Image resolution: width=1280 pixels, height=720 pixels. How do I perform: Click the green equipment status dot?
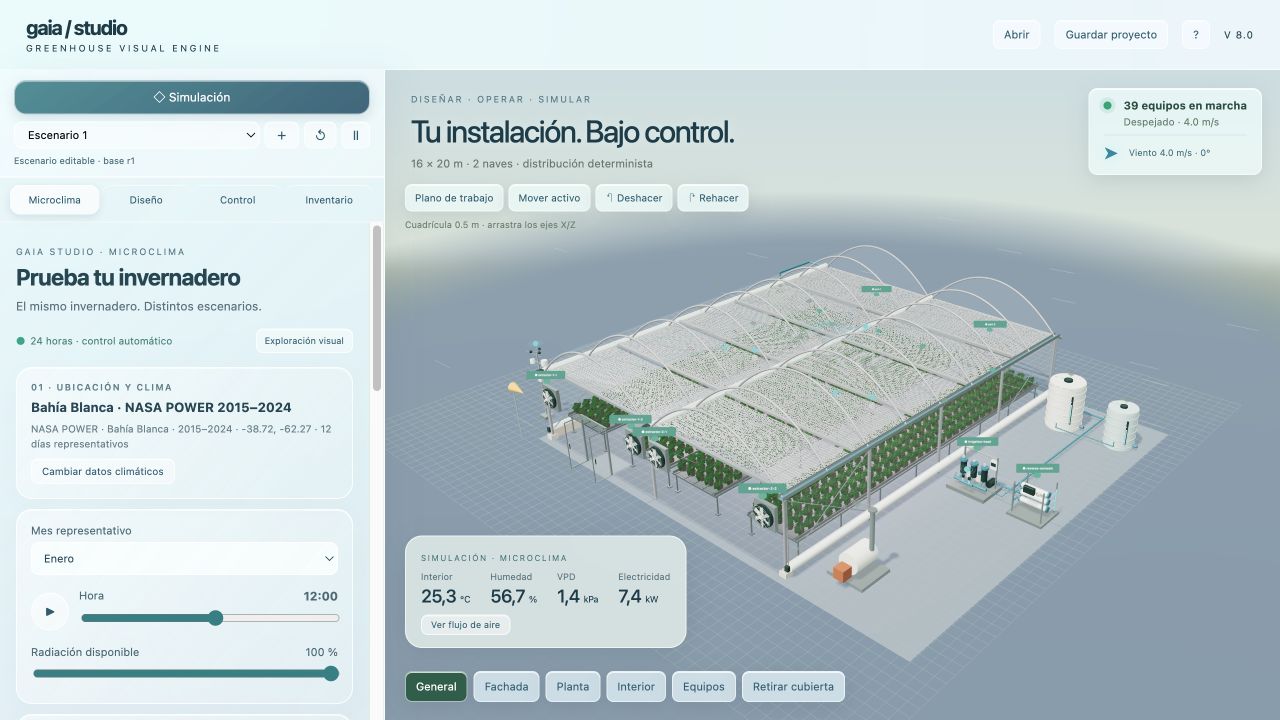click(x=1107, y=105)
